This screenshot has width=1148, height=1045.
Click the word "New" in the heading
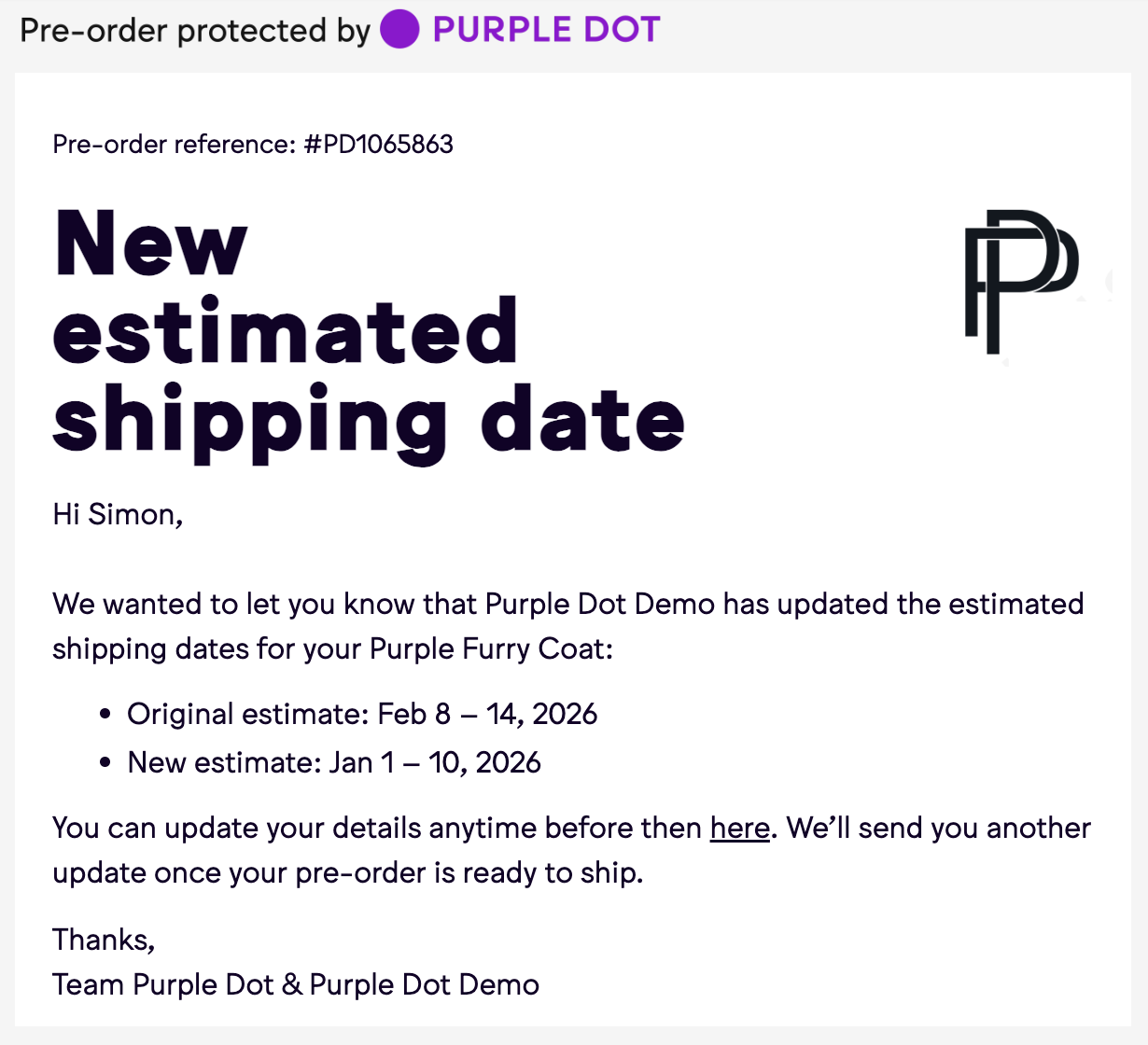151,243
